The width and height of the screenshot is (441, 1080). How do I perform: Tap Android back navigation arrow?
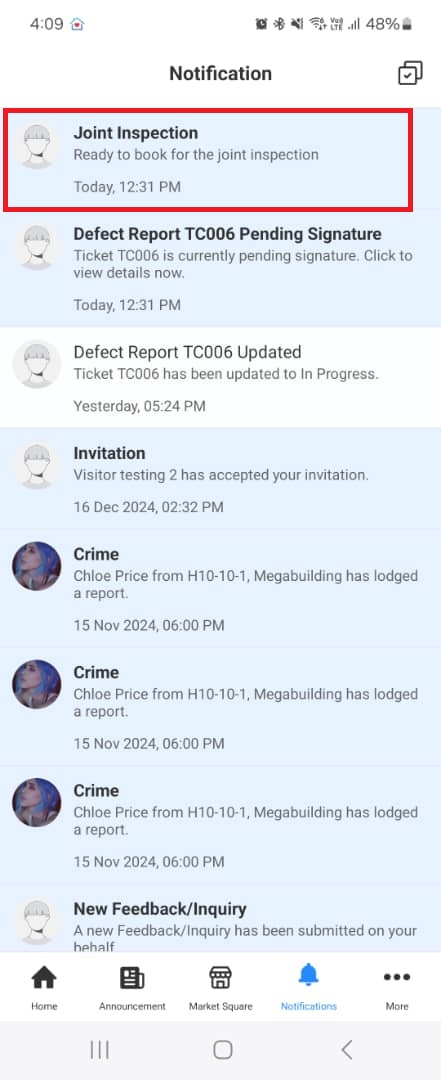347,1050
